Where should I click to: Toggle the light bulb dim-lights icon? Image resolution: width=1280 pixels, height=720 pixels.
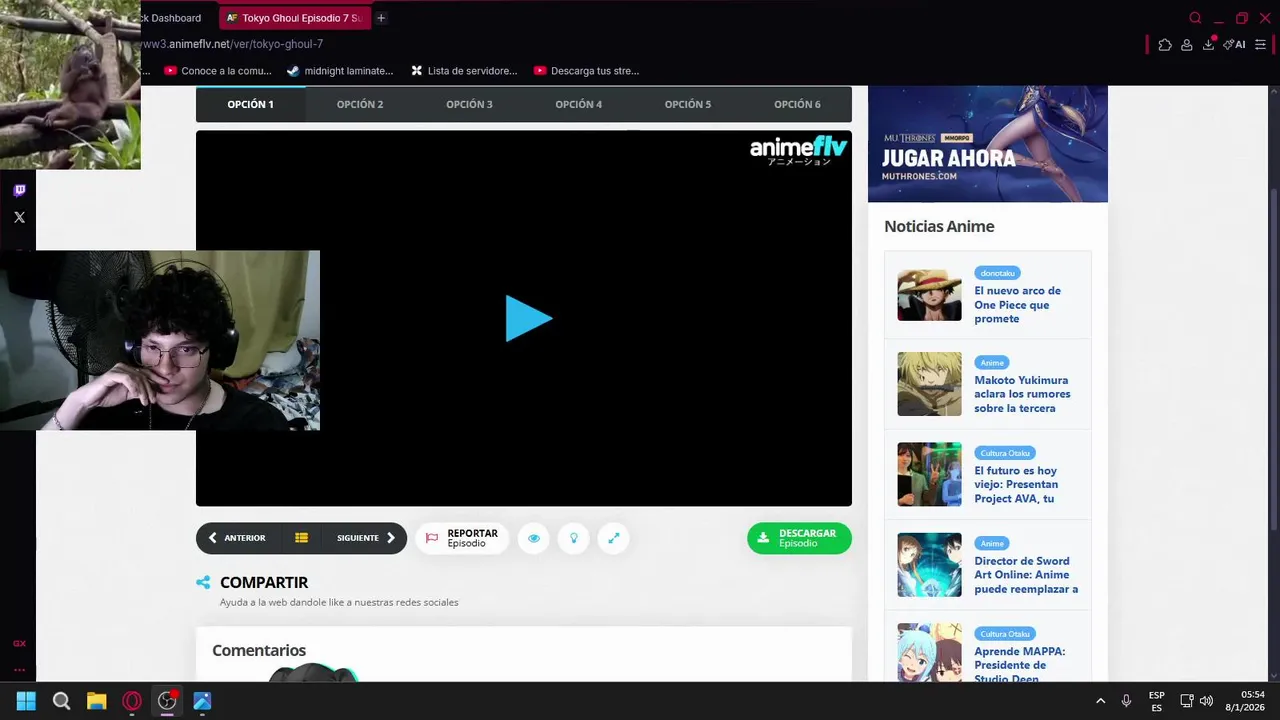click(574, 538)
